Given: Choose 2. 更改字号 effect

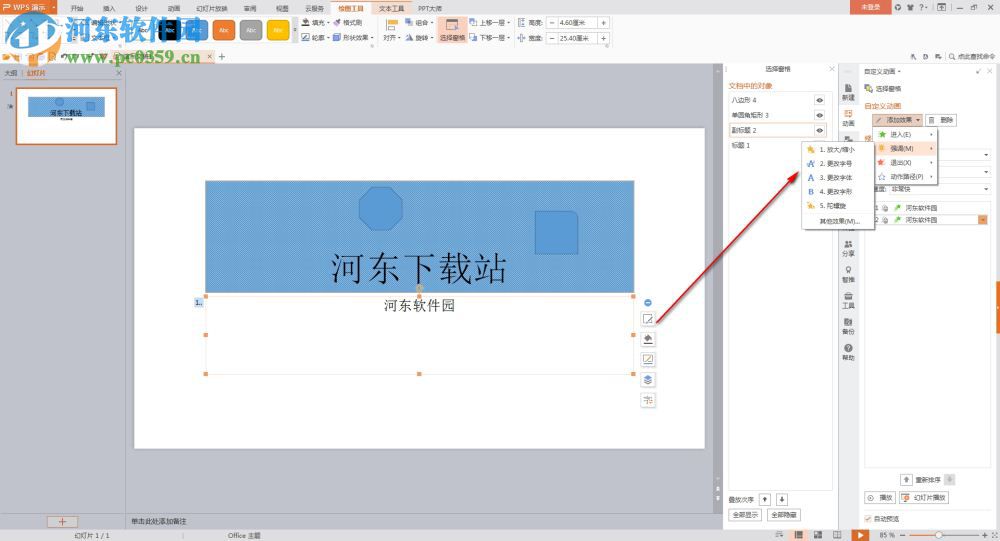Looking at the screenshot, I should click(837, 163).
